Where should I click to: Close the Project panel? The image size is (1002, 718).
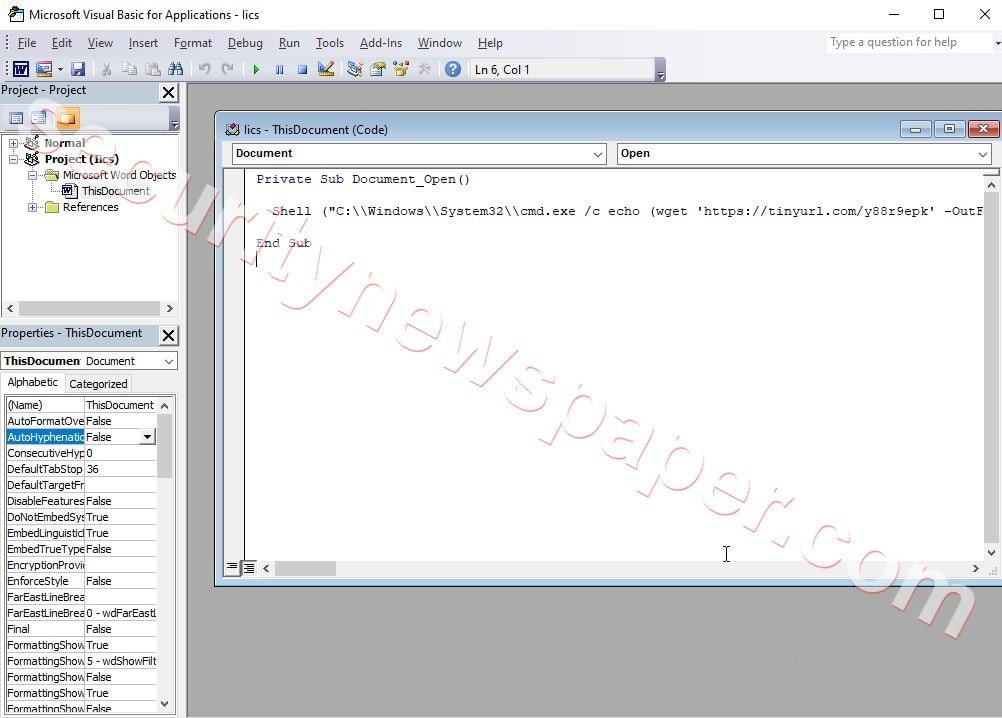(169, 93)
